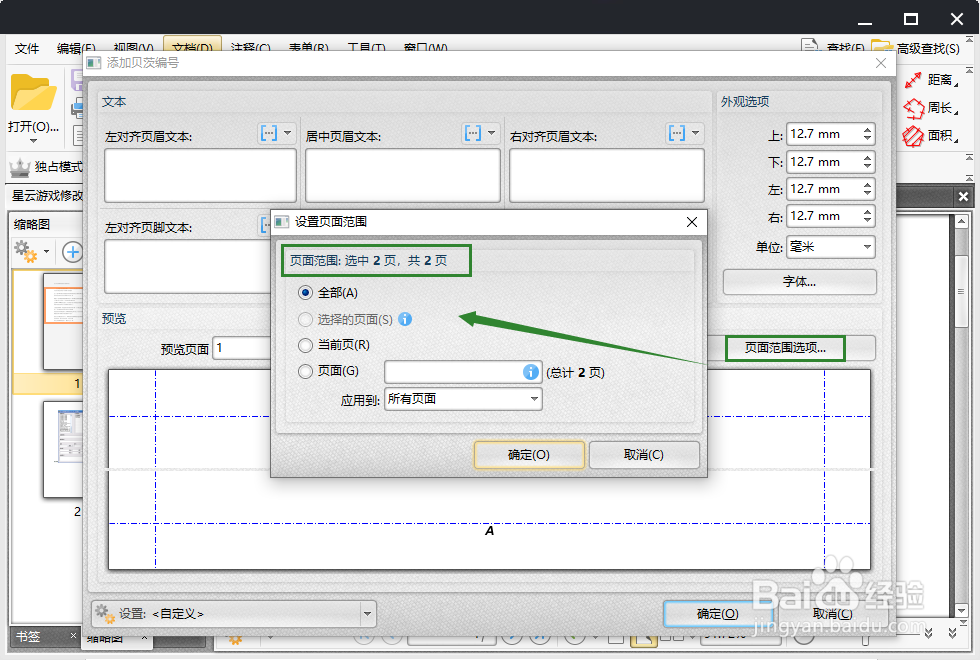Click the zoom-in plus icon in thumbnails panel
980x660 pixels.
click(71, 251)
